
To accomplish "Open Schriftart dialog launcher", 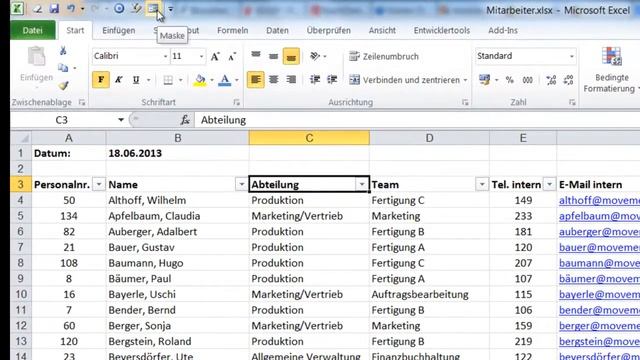I will point(237,102).
